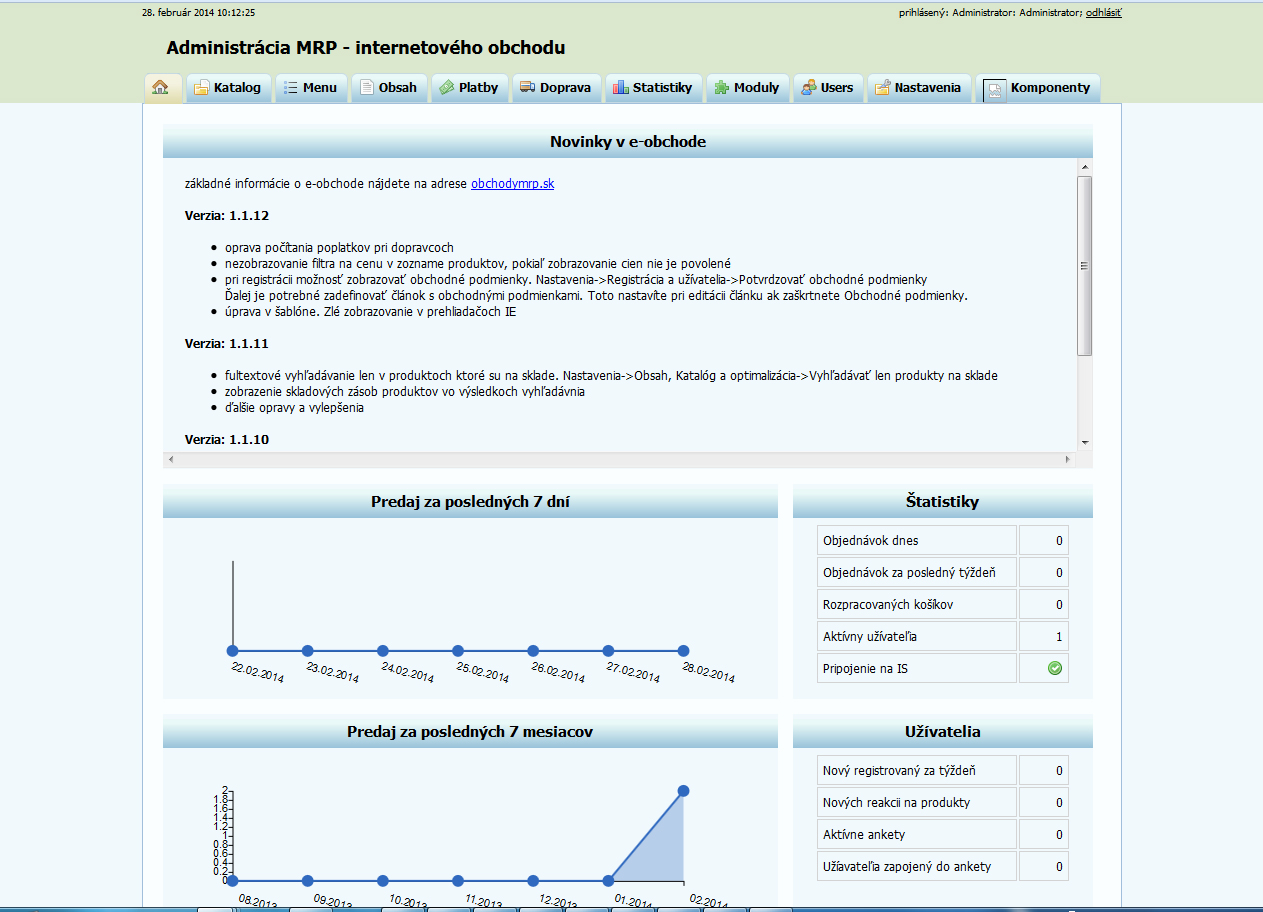Select the 25.02.2014 data point in the chart

[x=458, y=651]
